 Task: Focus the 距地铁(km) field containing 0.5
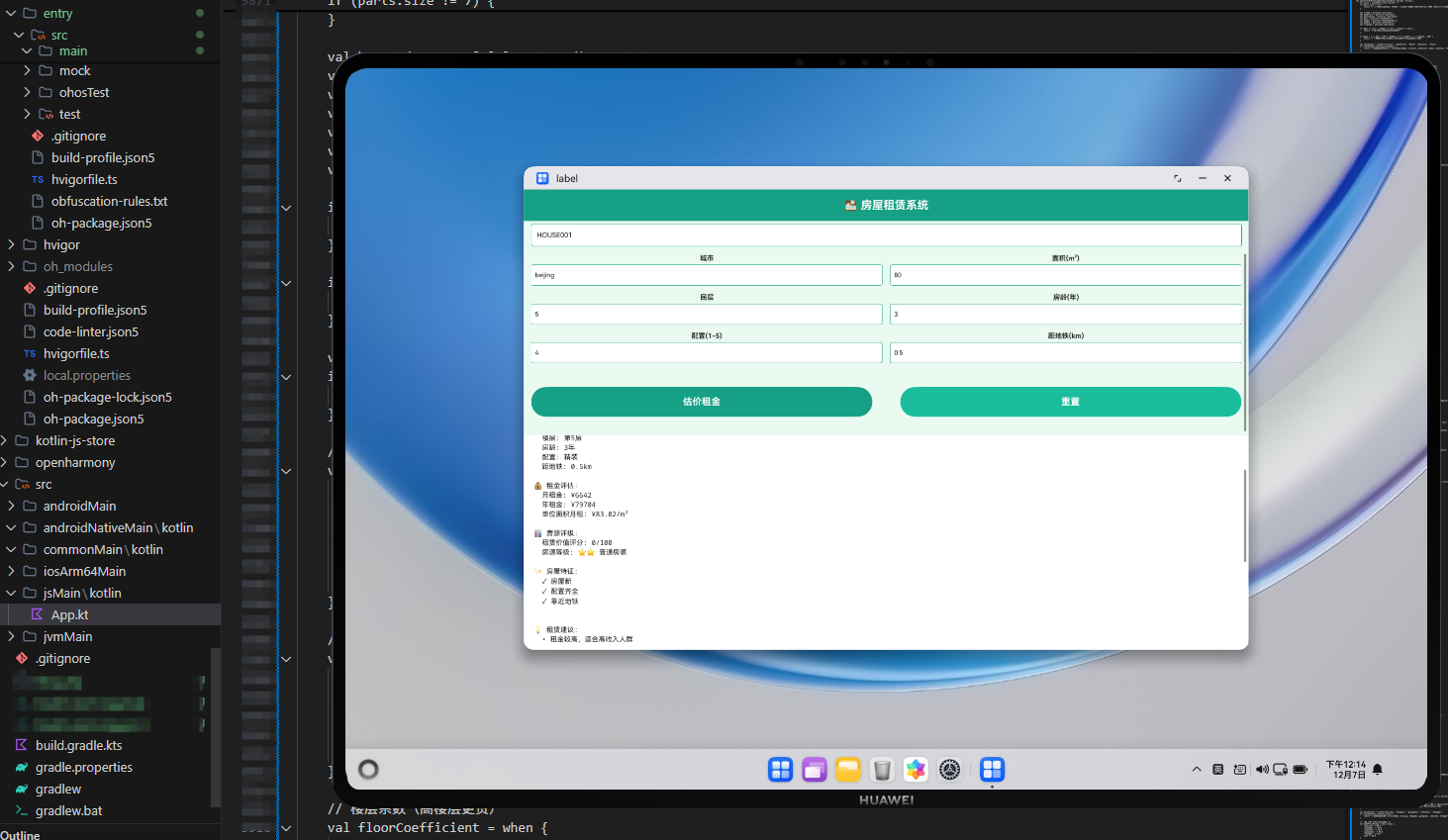pos(1065,352)
